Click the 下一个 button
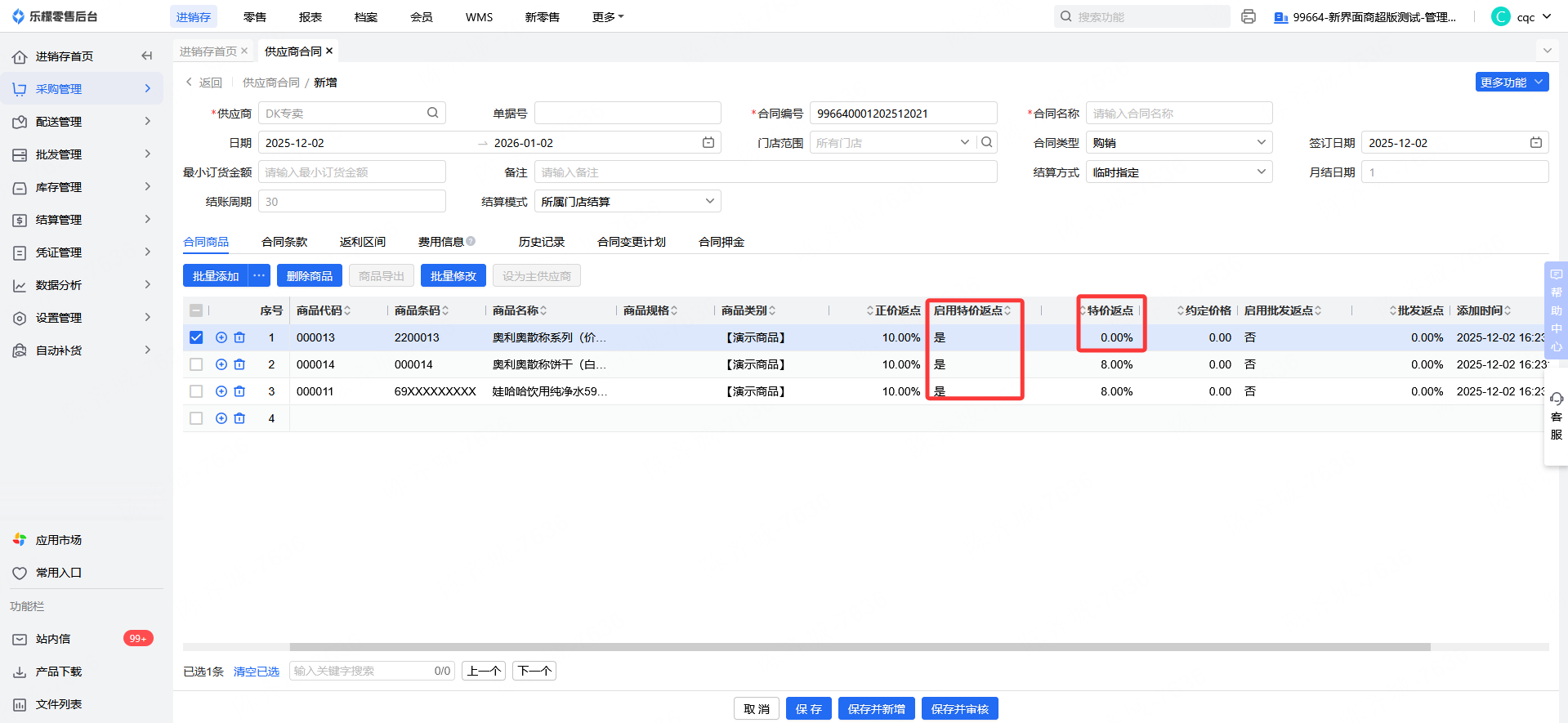Viewport: 1568px width, 723px height. [x=534, y=671]
